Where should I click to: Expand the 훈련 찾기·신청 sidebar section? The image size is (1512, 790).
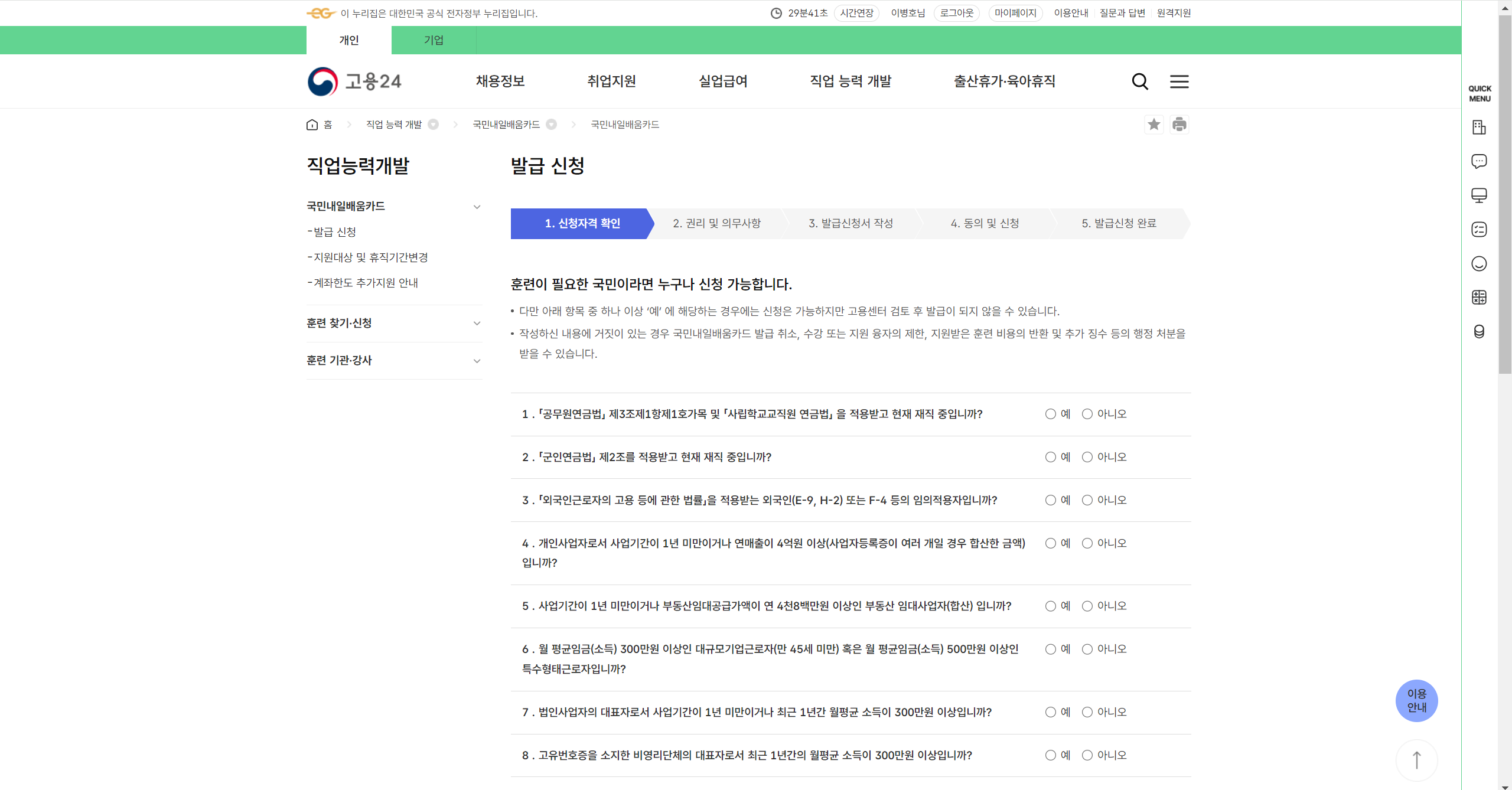coord(477,323)
